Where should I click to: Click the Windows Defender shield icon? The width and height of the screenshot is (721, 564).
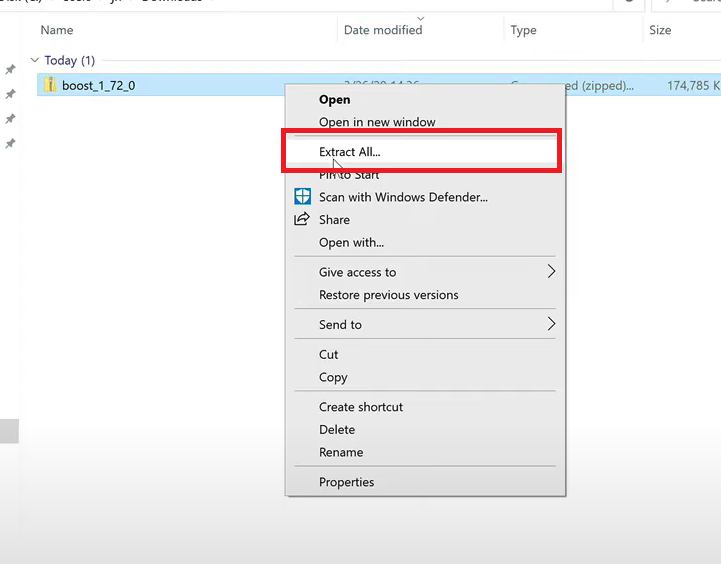(x=302, y=196)
